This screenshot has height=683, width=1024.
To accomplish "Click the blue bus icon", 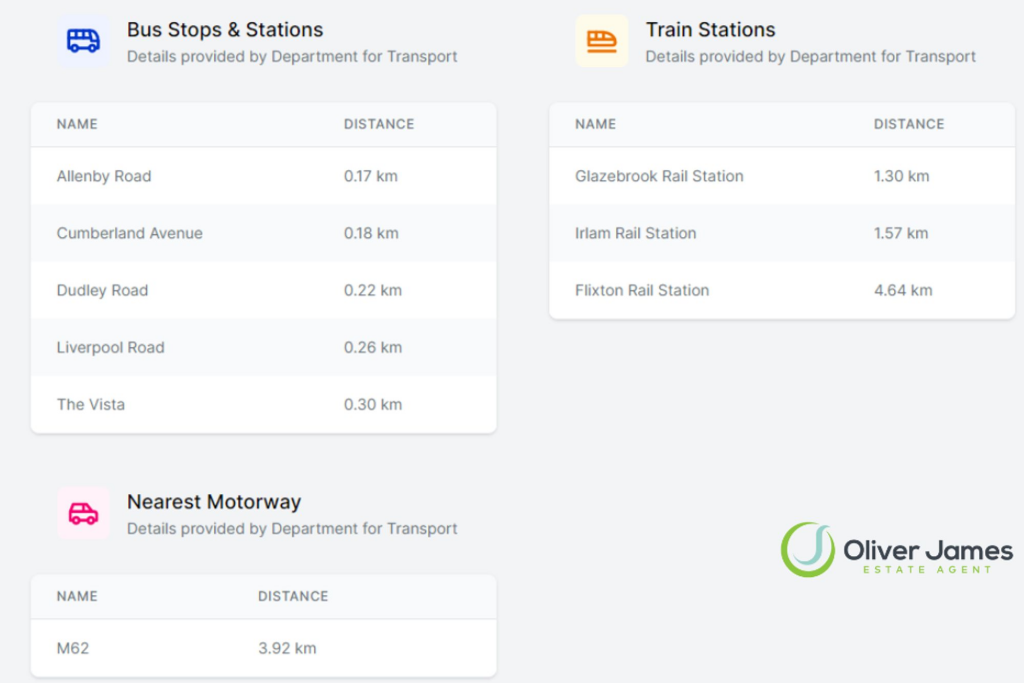I will click(83, 40).
